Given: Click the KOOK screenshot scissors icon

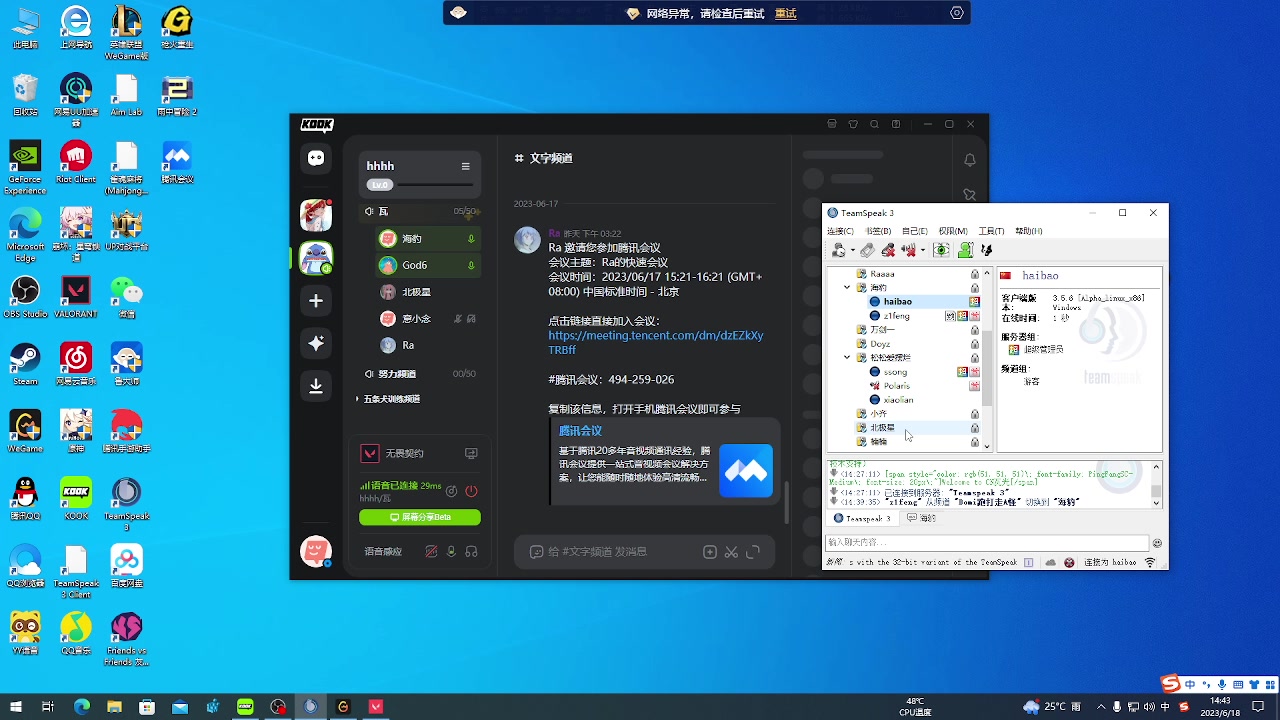Looking at the screenshot, I should (x=732, y=552).
